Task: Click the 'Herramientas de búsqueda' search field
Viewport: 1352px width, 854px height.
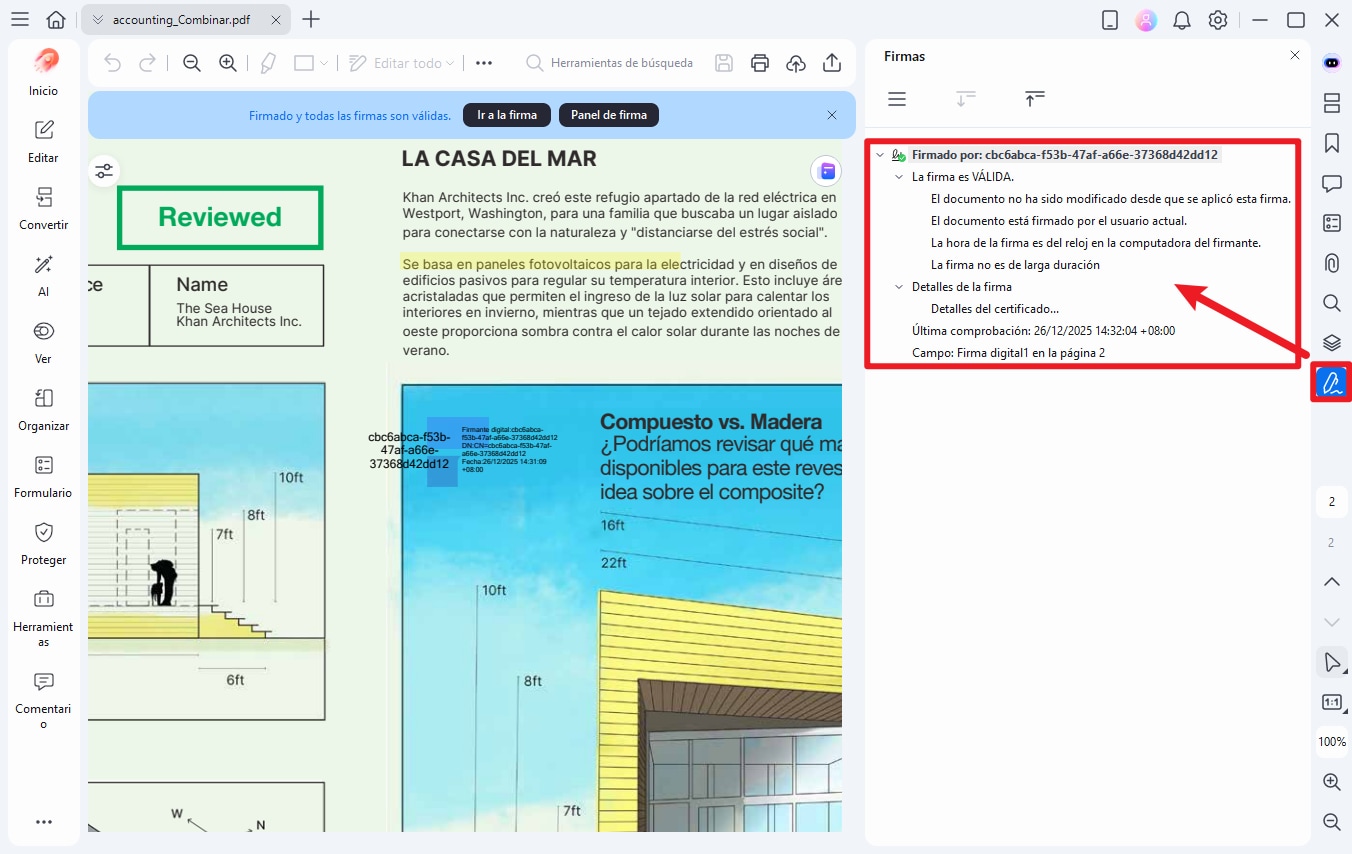Action: tap(621, 63)
